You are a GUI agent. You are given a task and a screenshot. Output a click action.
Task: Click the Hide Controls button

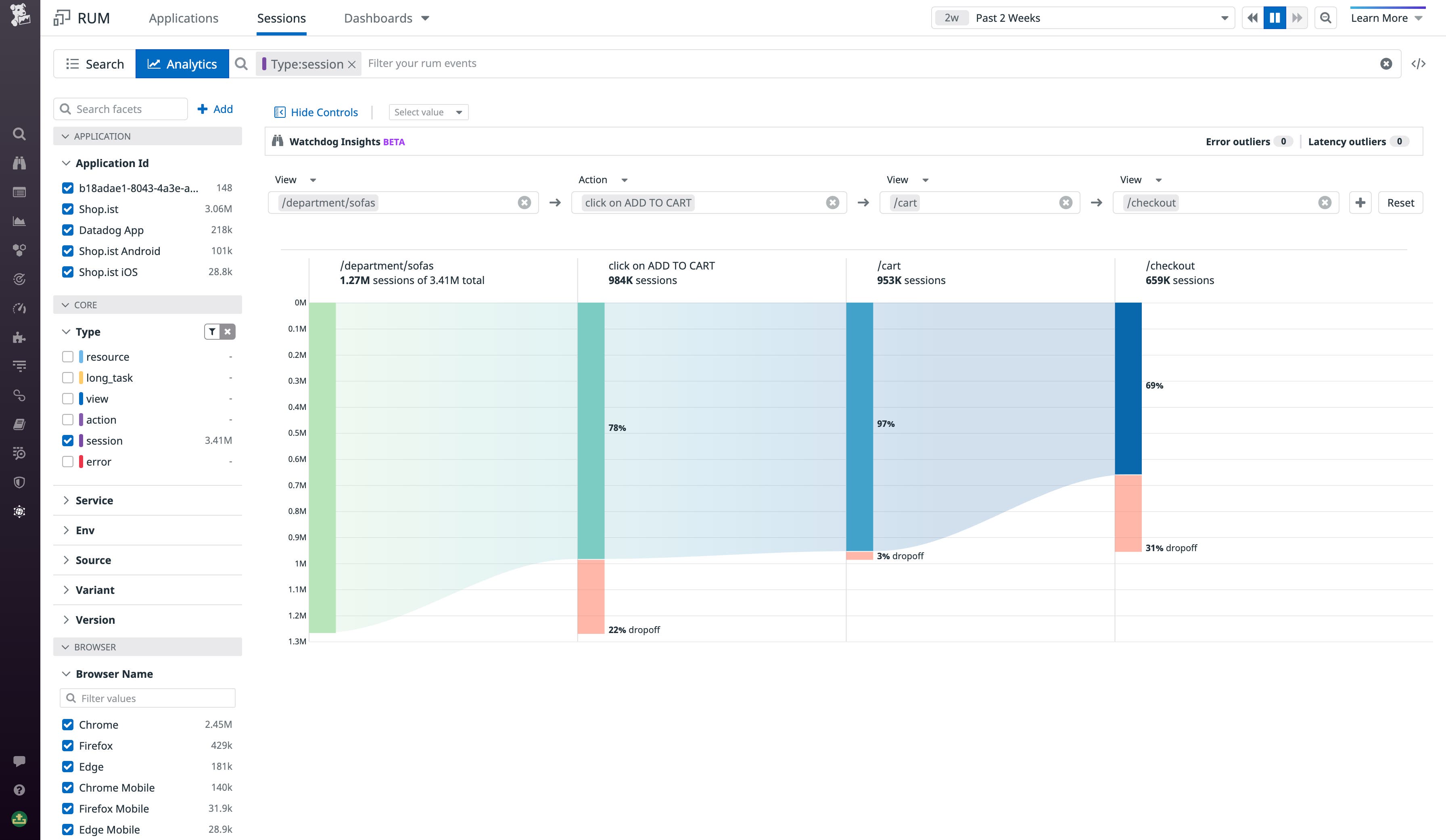(315, 112)
